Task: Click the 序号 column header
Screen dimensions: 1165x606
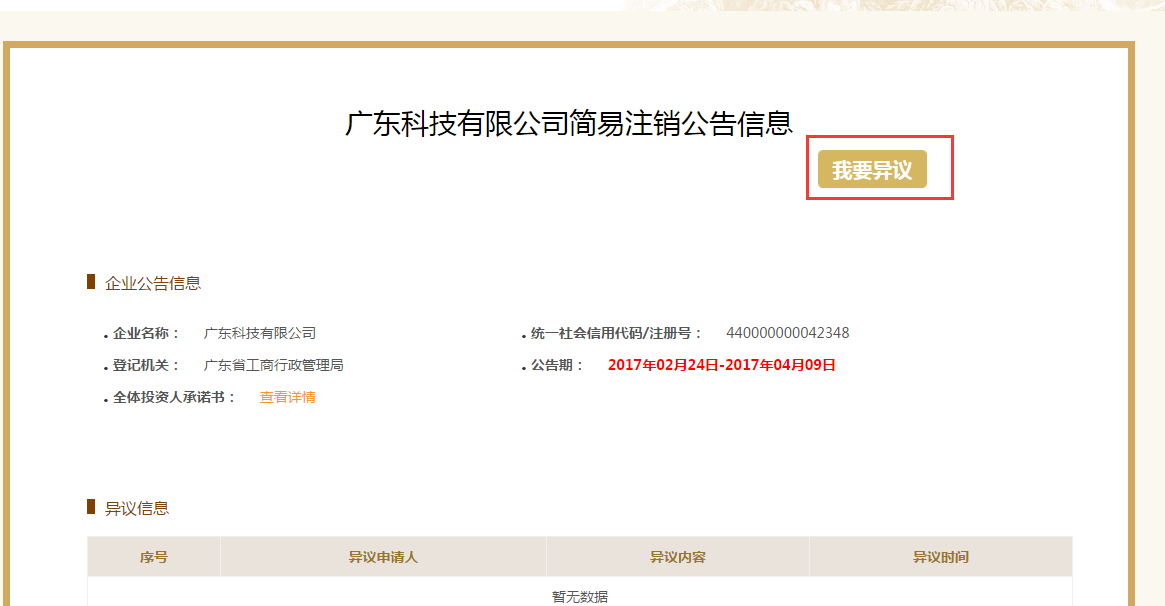Action: coord(154,557)
